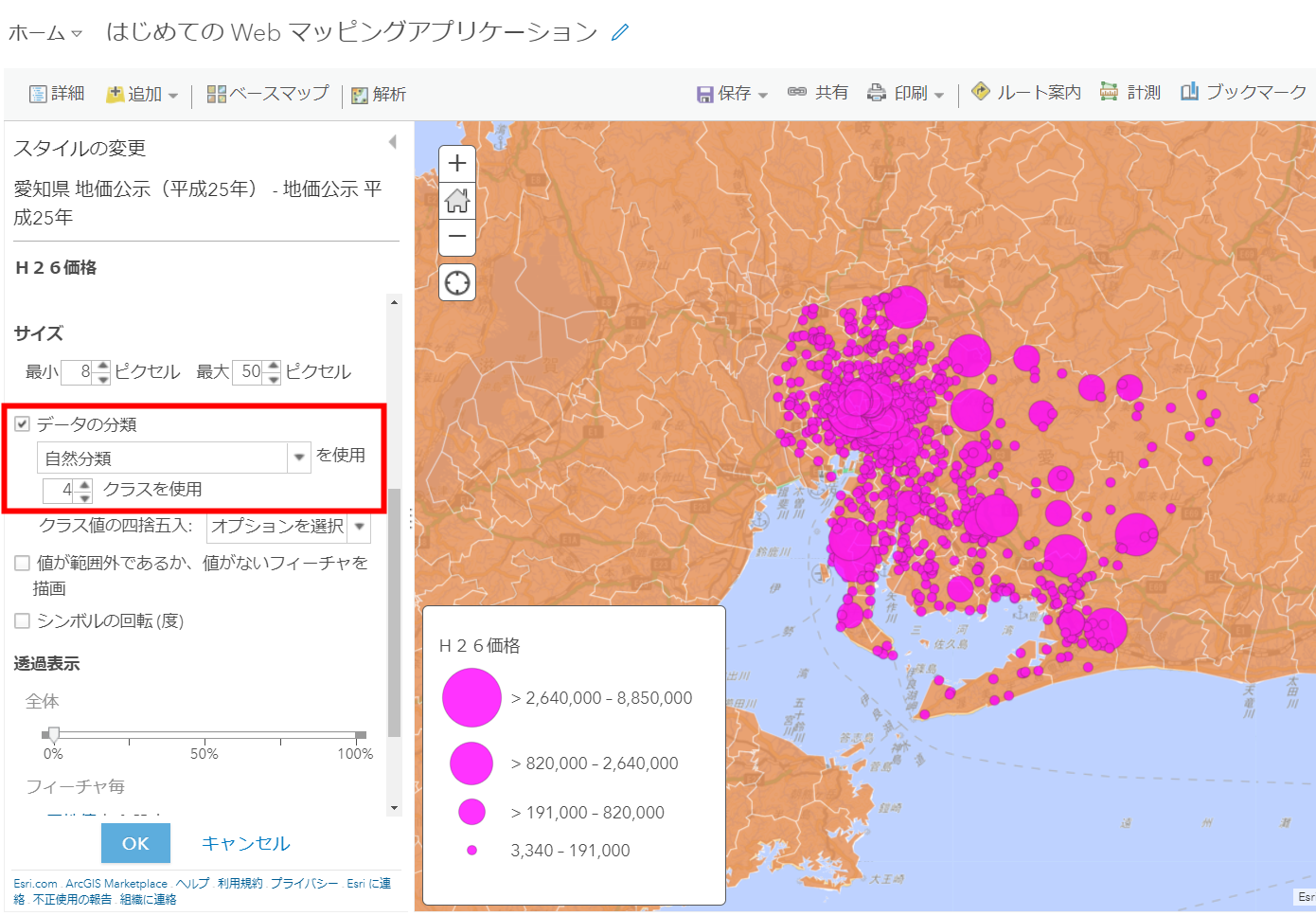
Task: Open the ArcGIS Marketplace link
Action: pyautogui.click(x=116, y=884)
